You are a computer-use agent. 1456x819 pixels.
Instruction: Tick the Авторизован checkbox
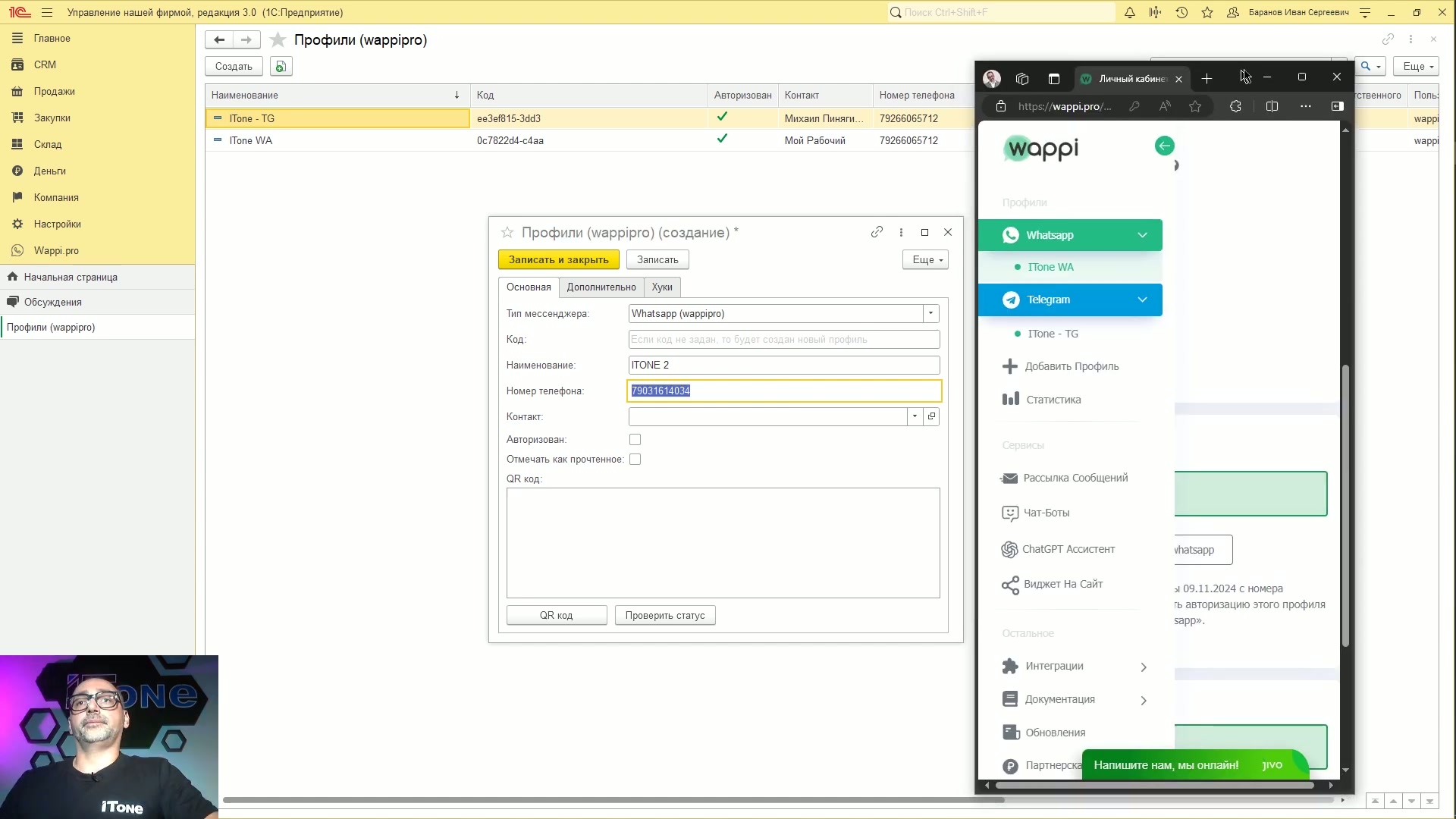coord(635,440)
